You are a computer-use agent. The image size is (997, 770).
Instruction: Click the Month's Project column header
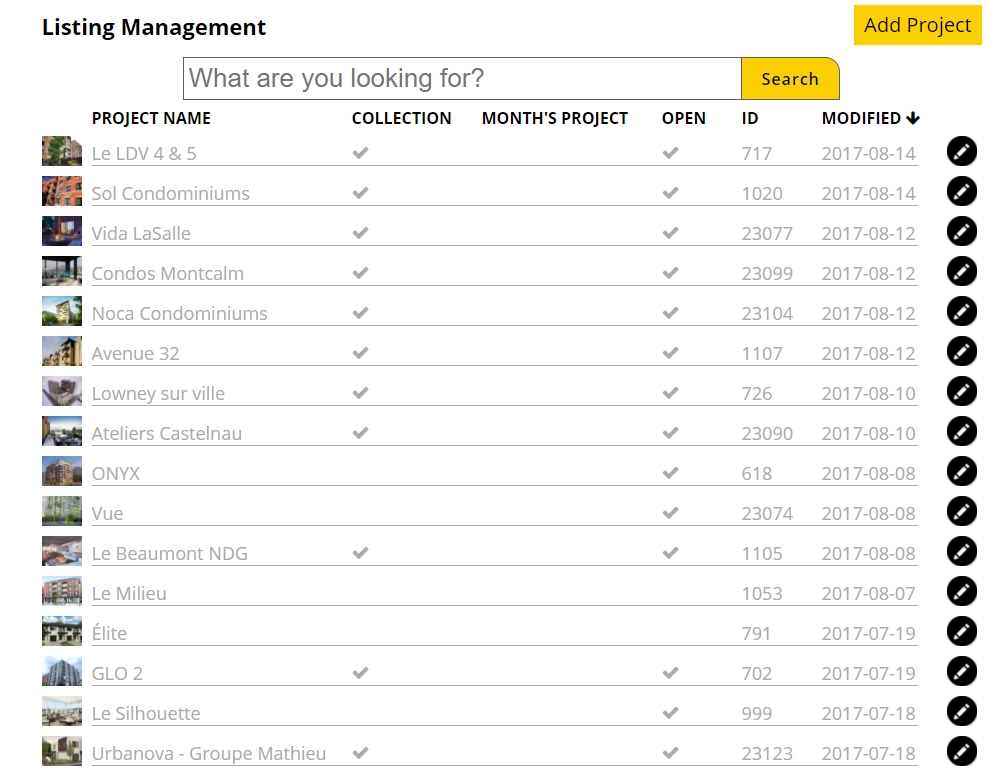point(554,118)
